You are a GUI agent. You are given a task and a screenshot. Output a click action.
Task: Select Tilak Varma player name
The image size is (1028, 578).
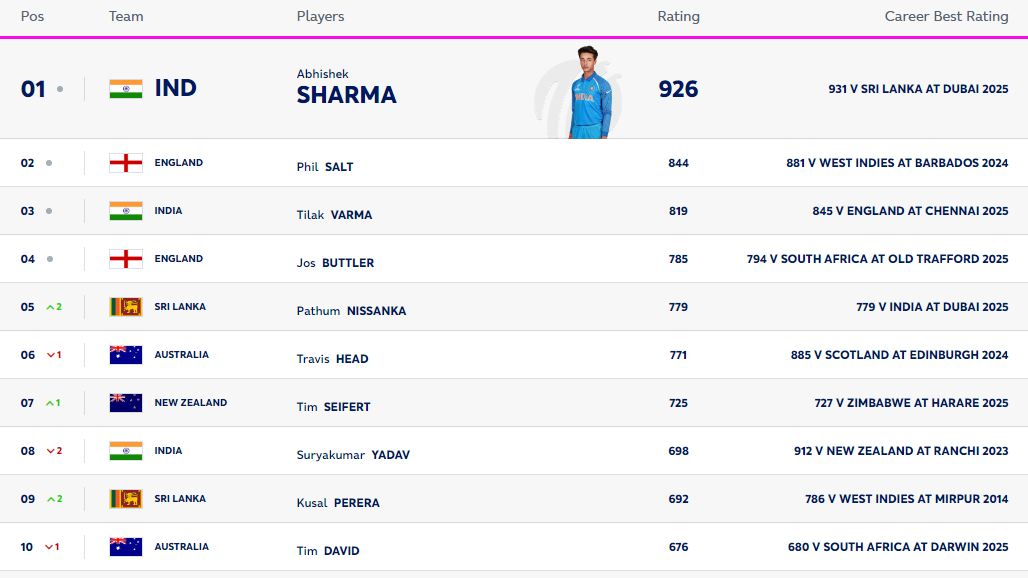pos(334,215)
